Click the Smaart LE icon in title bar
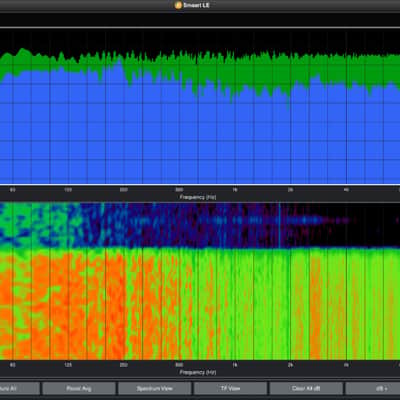The width and height of the screenshot is (400, 400). pos(178,5)
